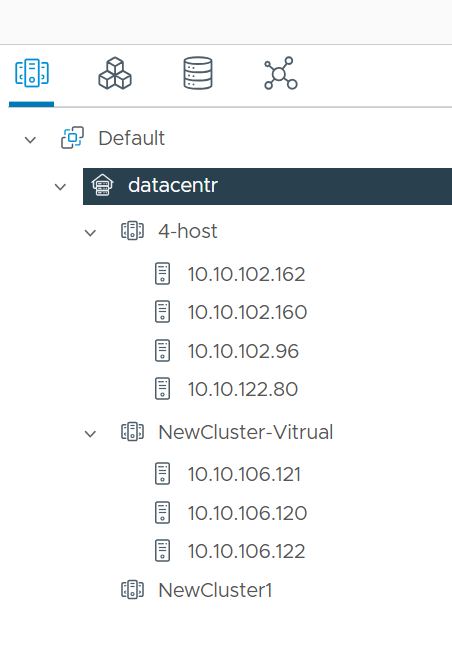The height and width of the screenshot is (652, 452).
Task: Select the datacentr label
Action: (x=173, y=185)
